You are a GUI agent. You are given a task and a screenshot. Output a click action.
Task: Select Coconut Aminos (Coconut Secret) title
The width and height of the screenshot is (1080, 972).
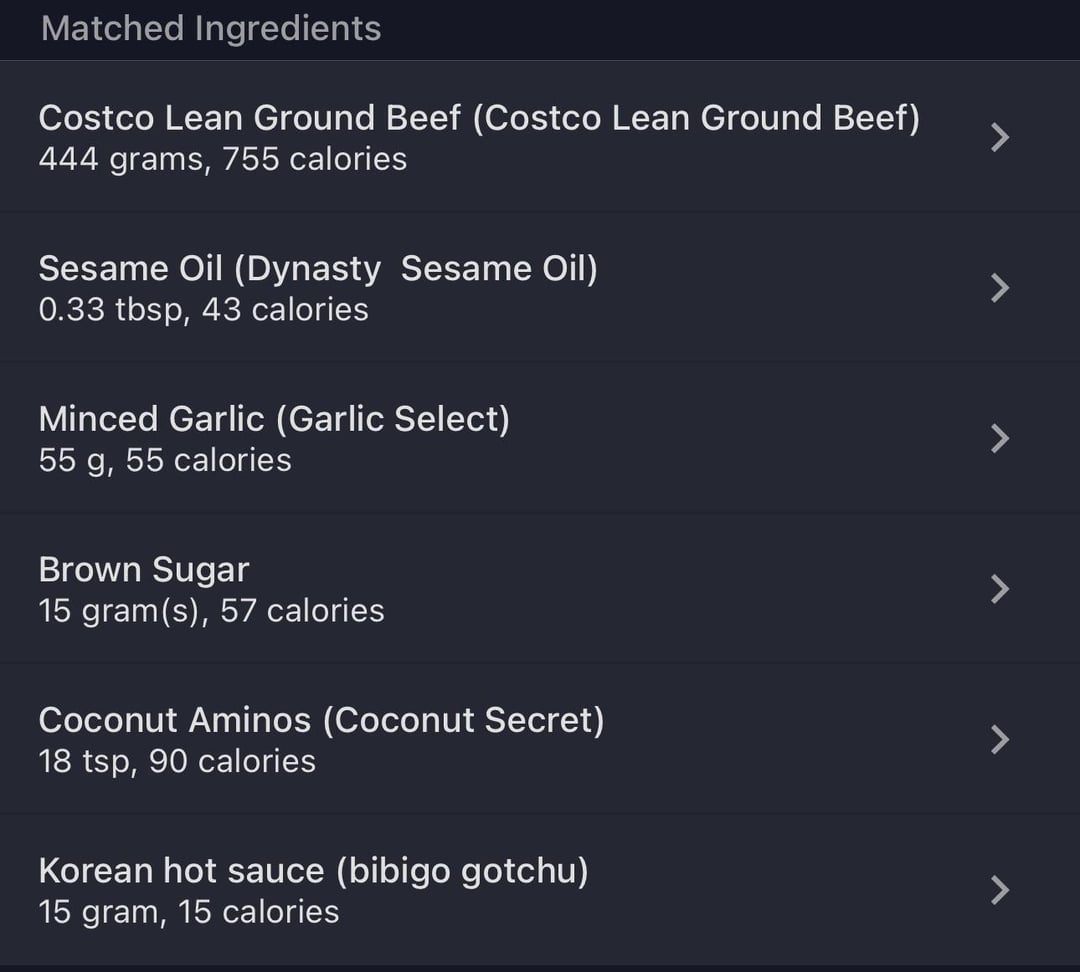pos(322,721)
